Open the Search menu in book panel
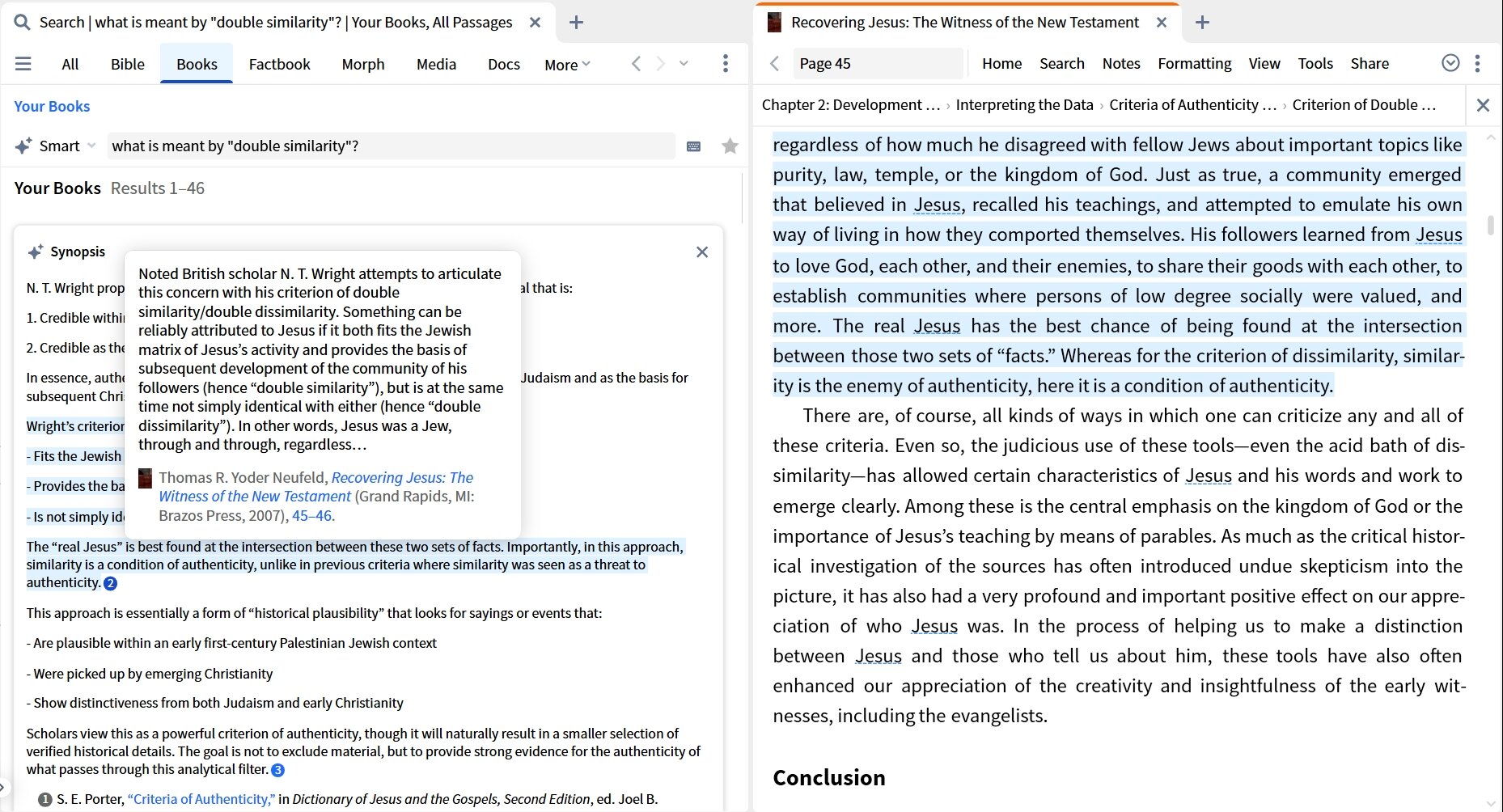 point(1061,63)
